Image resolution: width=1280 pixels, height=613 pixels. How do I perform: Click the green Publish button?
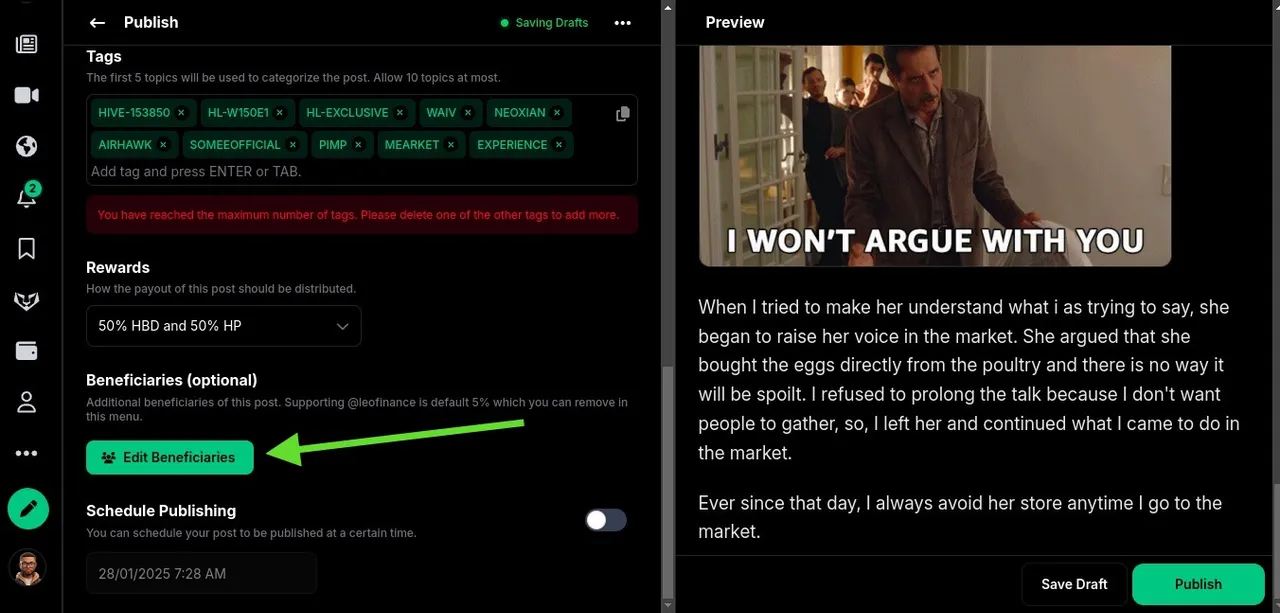click(1198, 584)
